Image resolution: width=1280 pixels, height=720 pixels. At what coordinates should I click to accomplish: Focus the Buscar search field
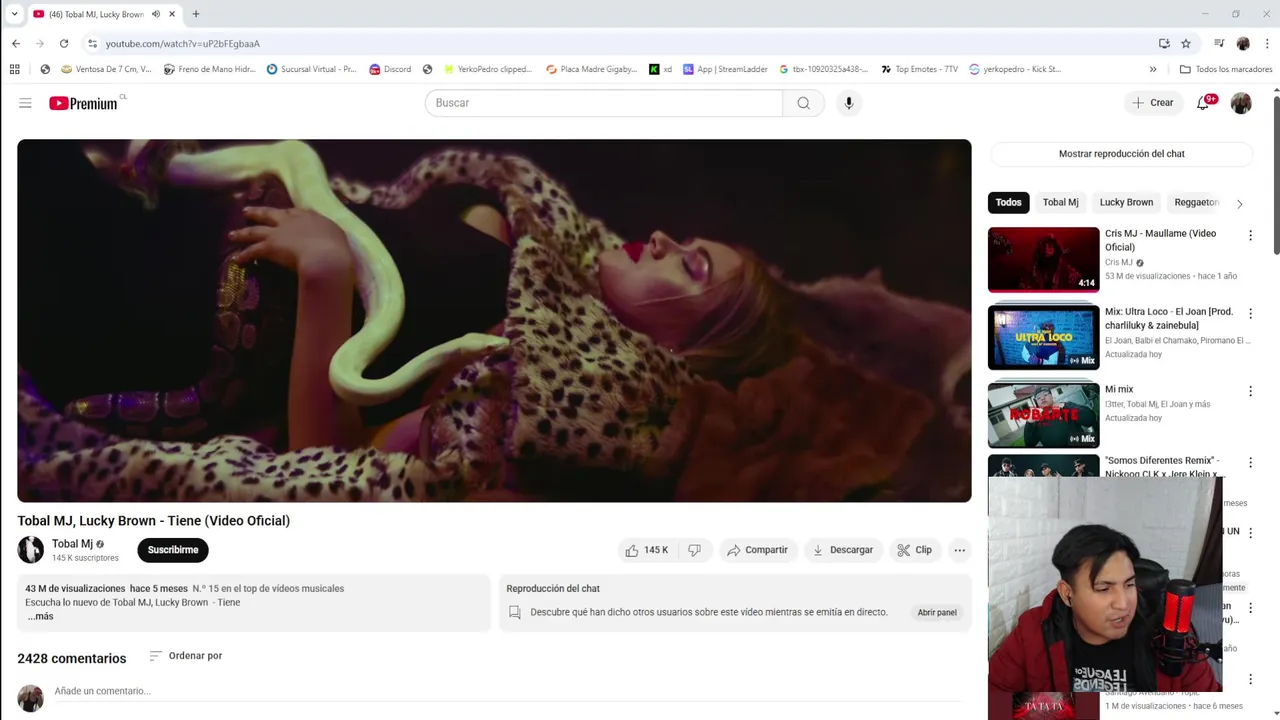pos(603,103)
